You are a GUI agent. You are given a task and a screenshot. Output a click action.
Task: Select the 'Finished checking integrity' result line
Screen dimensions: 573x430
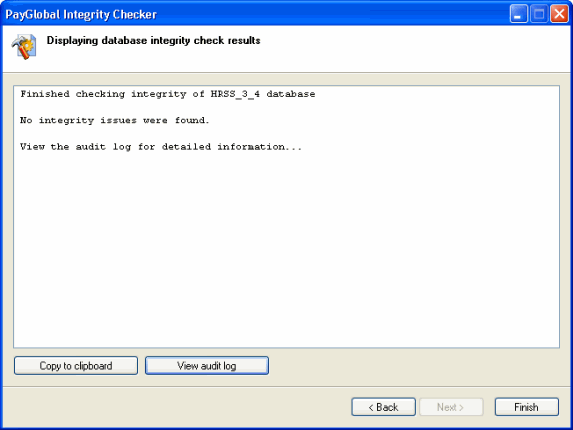tap(168, 94)
